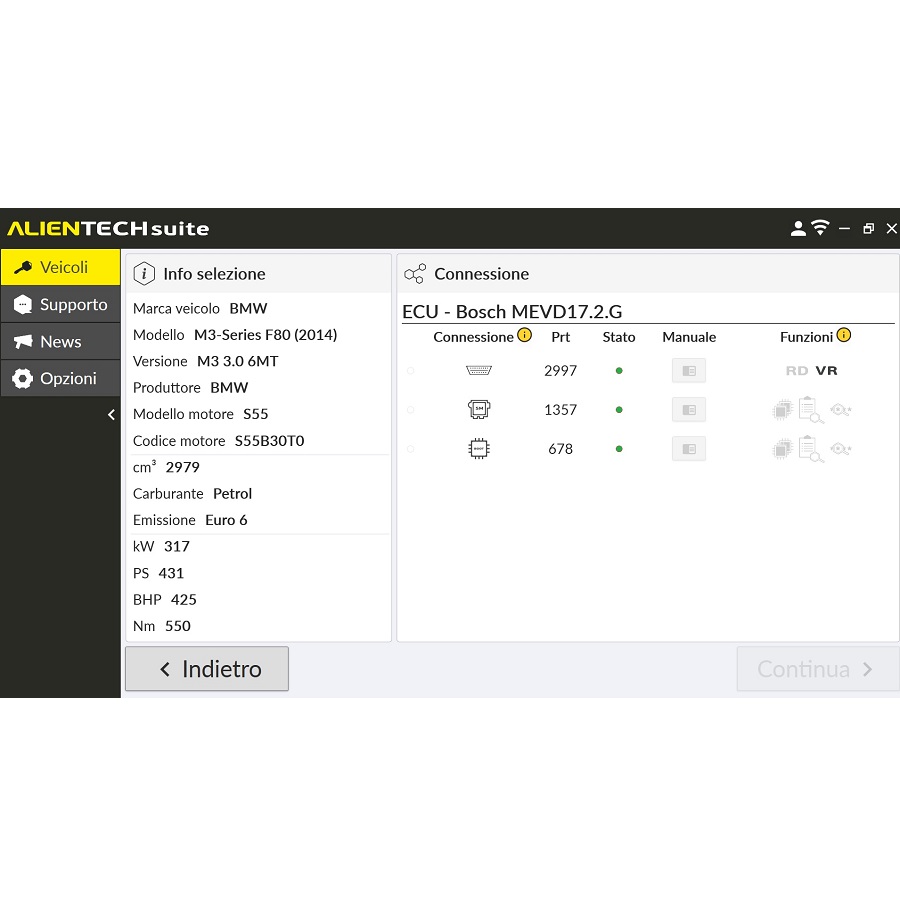
Task: Click the bench SM connection icon
Action: pos(479,409)
